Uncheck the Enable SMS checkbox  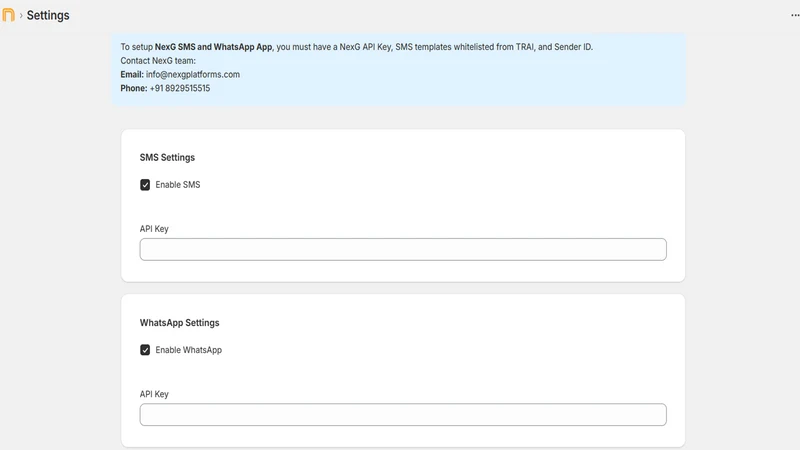(x=145, y=185)
